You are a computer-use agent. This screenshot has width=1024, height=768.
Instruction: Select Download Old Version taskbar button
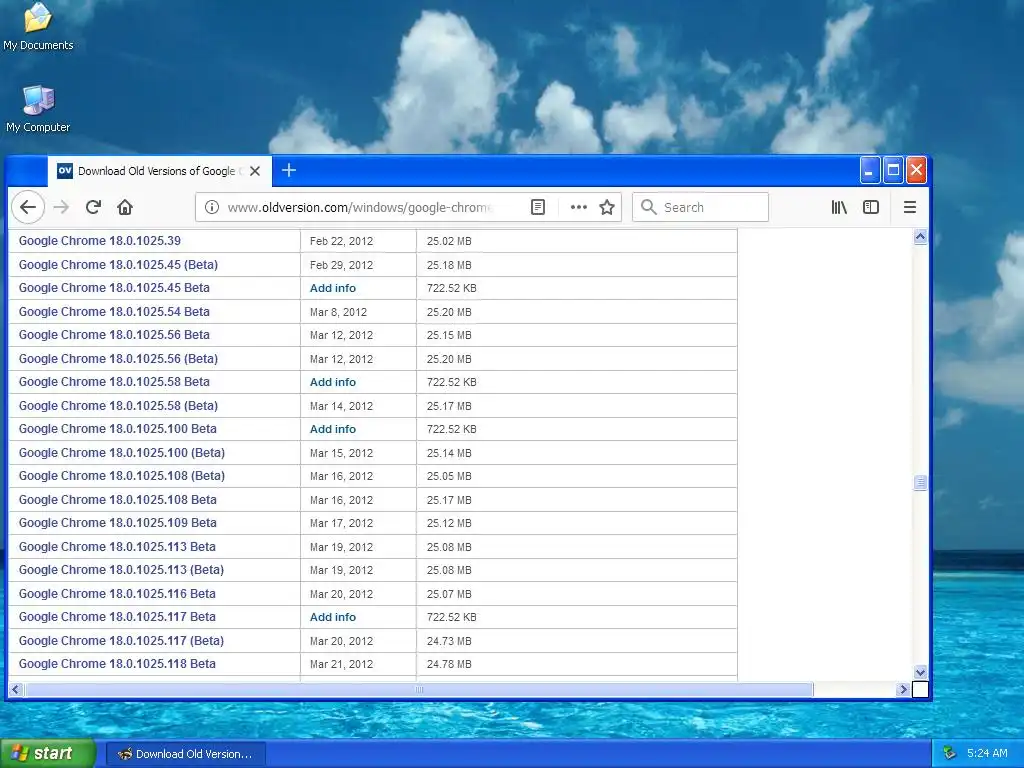(185, 754)
